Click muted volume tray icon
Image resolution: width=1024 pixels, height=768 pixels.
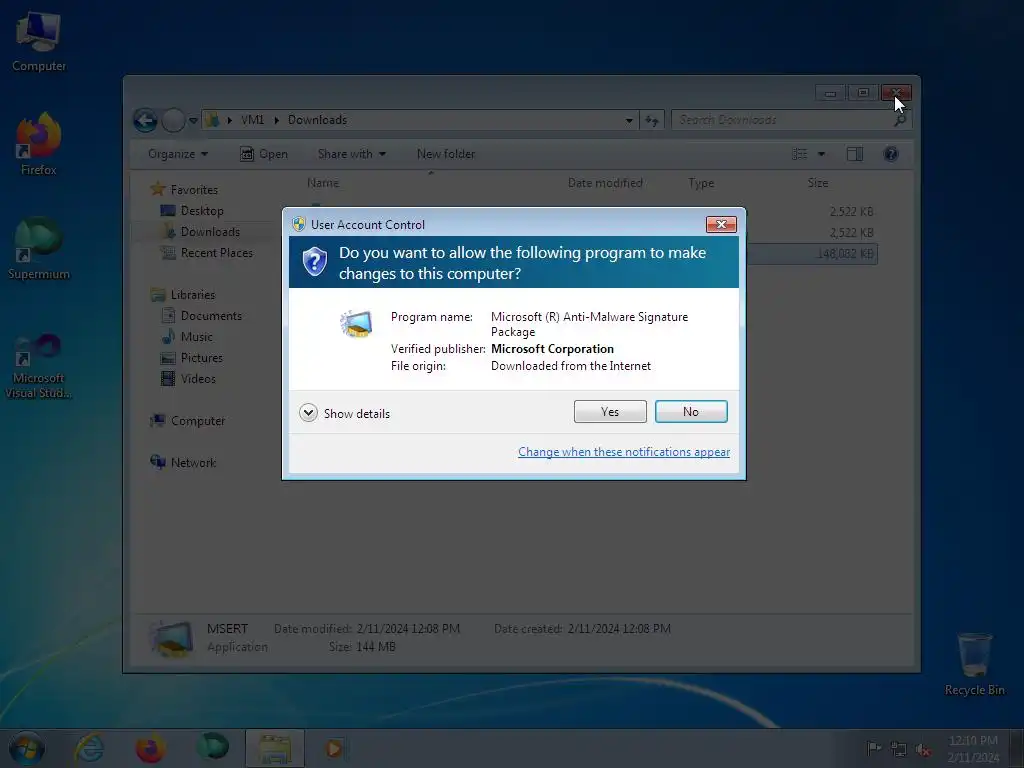pyautogui.click(x=923, y=749)
